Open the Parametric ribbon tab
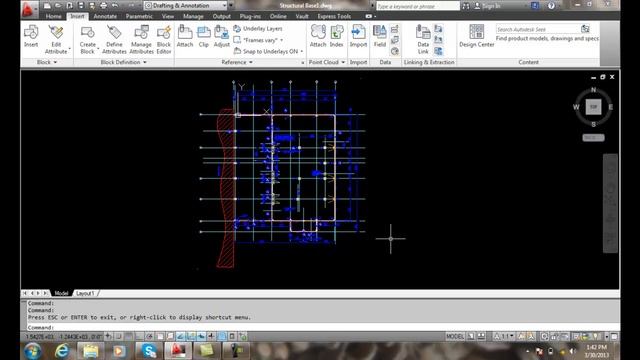Viewport: 640px width, 360px height. pyautogui.click(x=139, y=16)
